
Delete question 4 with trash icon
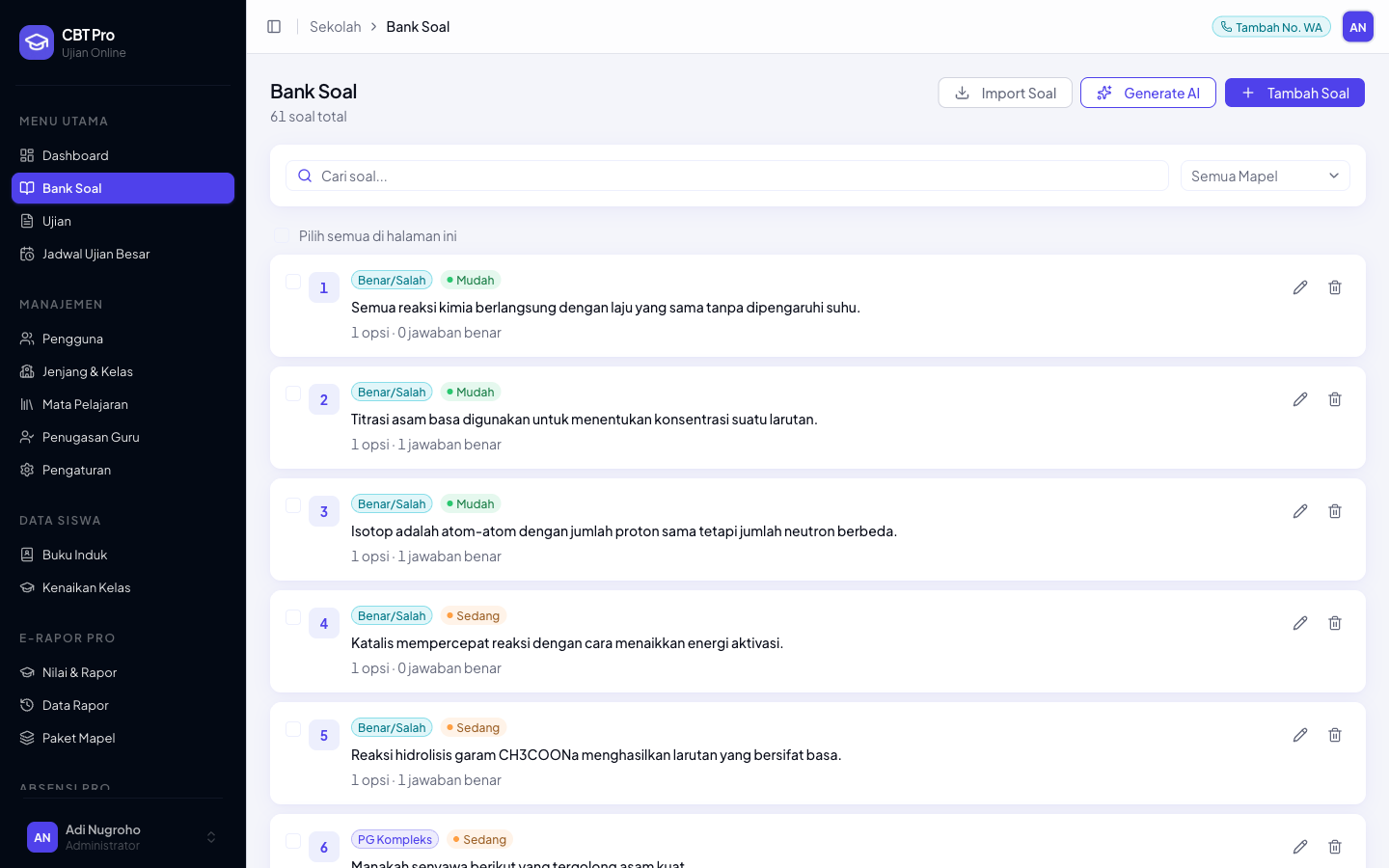tap(1335, 623)
